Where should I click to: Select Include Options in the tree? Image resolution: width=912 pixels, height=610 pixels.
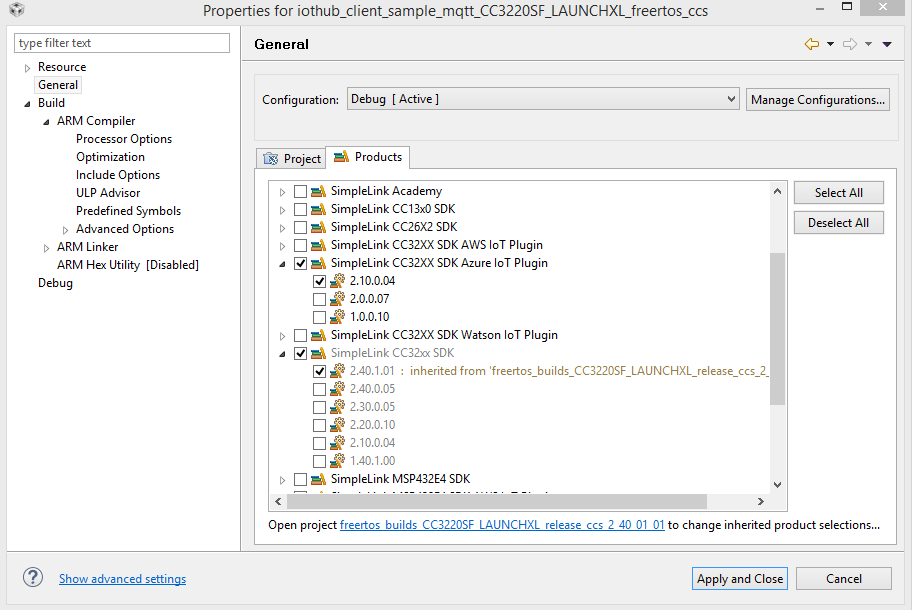coord(117,175)
